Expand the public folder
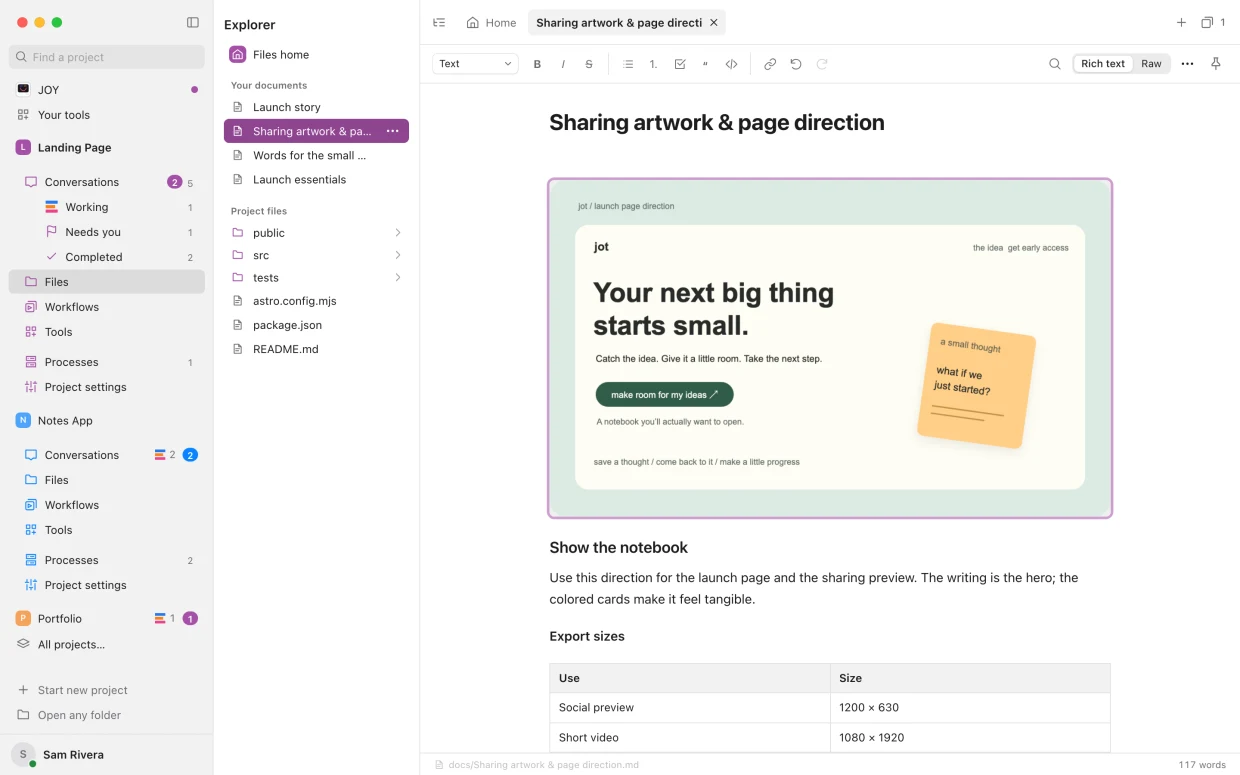 tap(397, 233)
